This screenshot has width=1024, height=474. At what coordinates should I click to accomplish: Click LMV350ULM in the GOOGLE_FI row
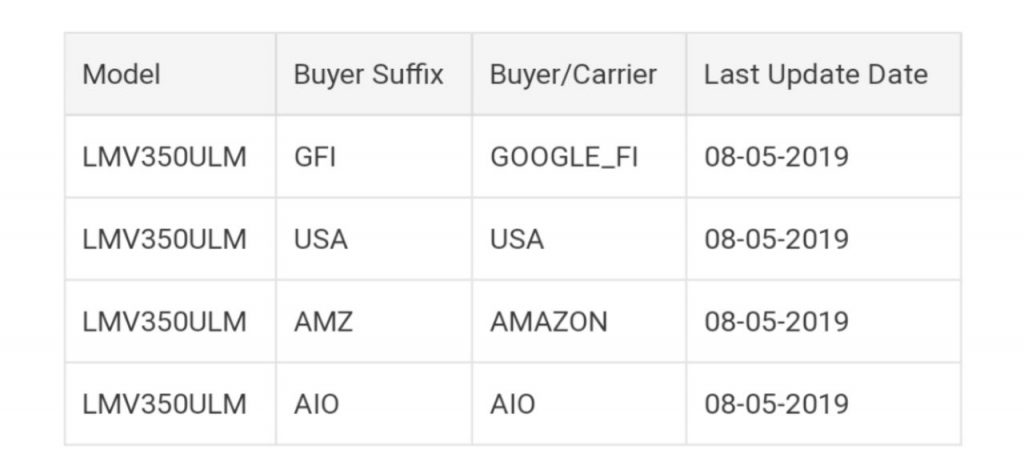pyautogui.click(x=164, y=157)
